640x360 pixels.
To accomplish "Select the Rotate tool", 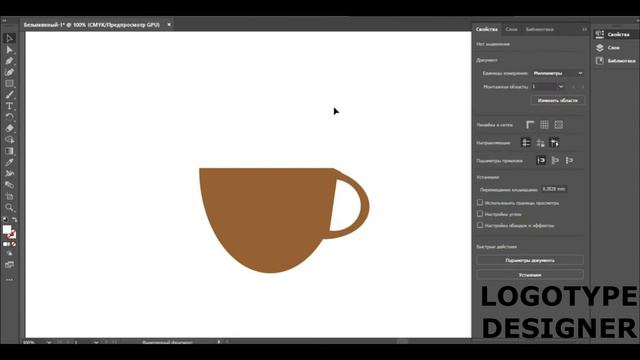I will [x=9, y=117].
